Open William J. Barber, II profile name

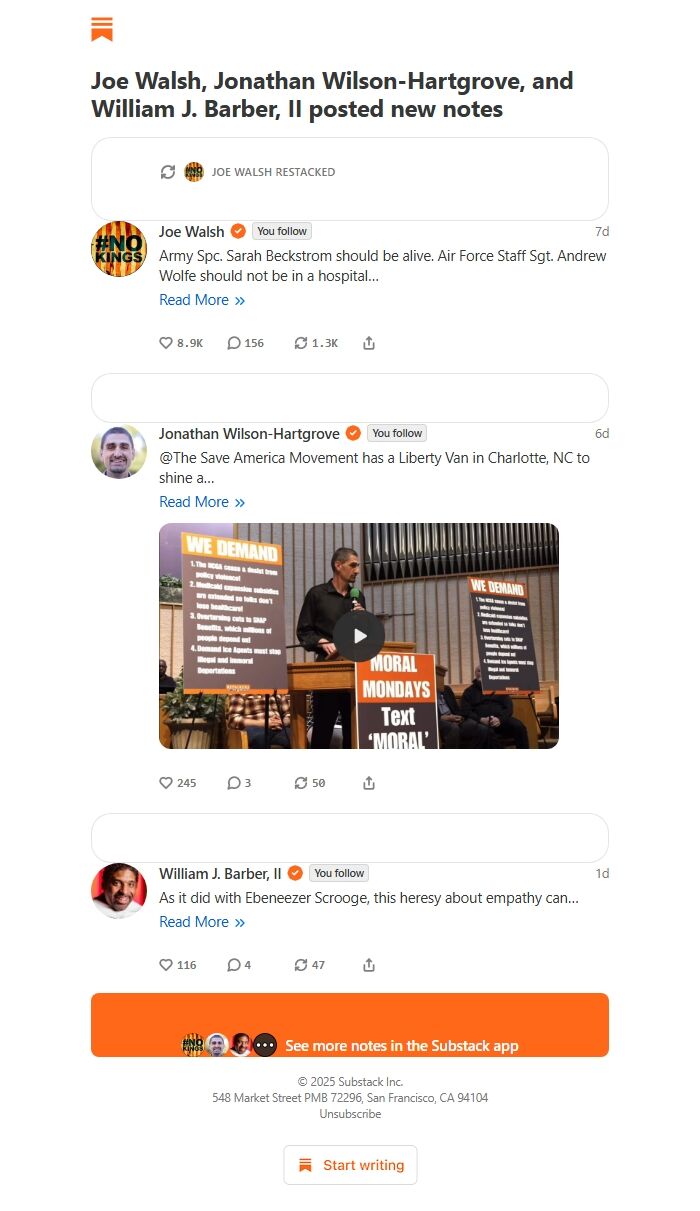(x=220, y=873)
